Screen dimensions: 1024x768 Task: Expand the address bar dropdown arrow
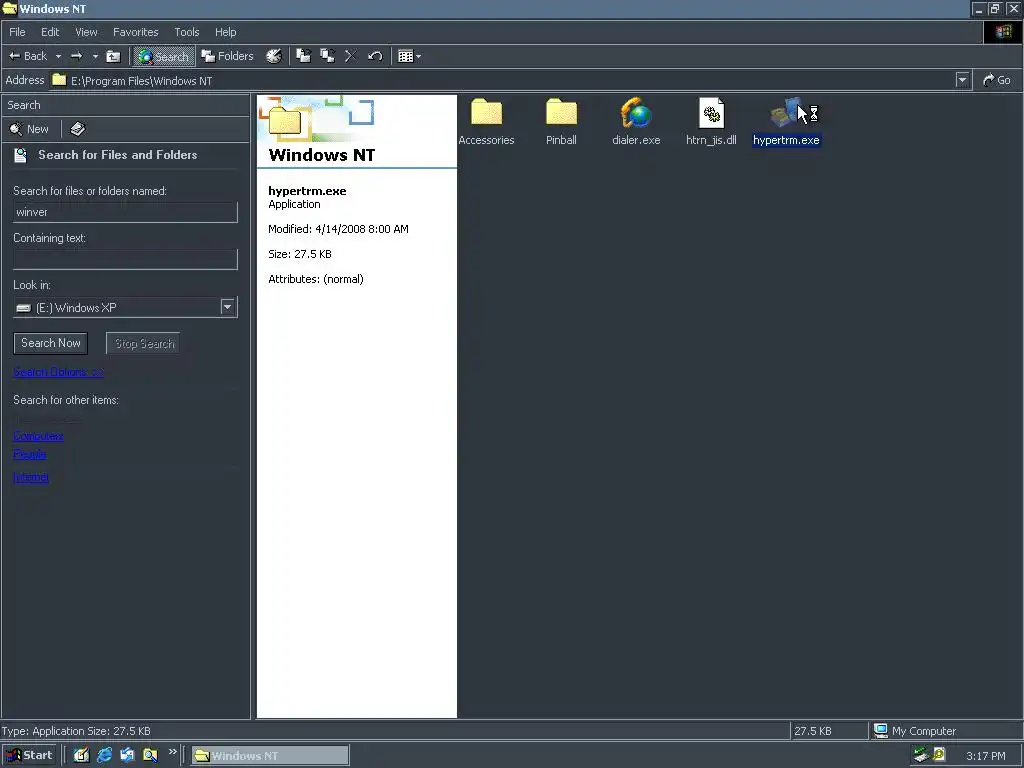click(962, 80)
